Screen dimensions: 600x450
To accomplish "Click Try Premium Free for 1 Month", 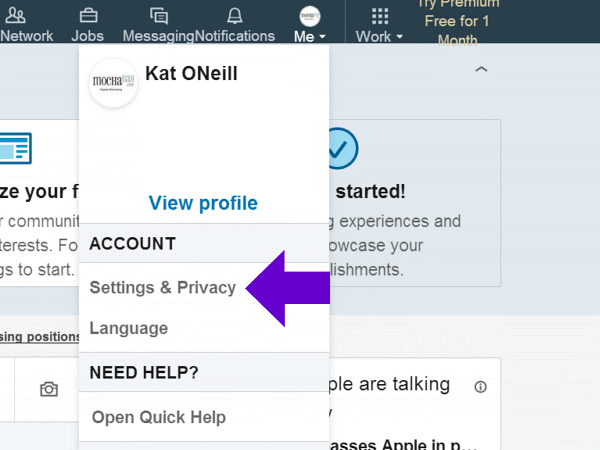I will click(458, 21).
